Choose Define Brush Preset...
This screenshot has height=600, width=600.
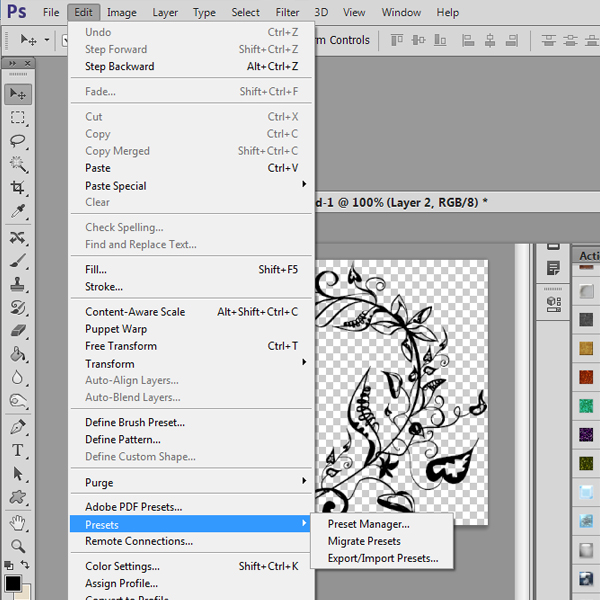point(191,422)
